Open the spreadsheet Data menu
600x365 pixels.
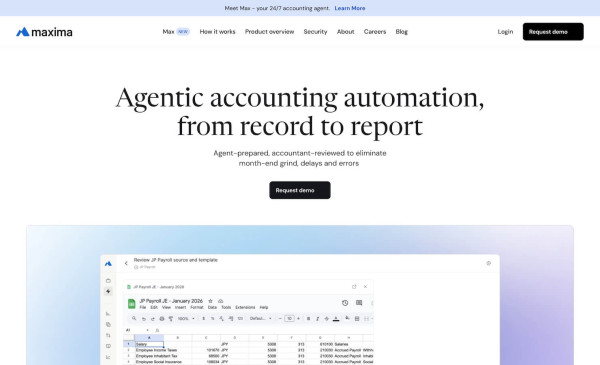[212, 307]
